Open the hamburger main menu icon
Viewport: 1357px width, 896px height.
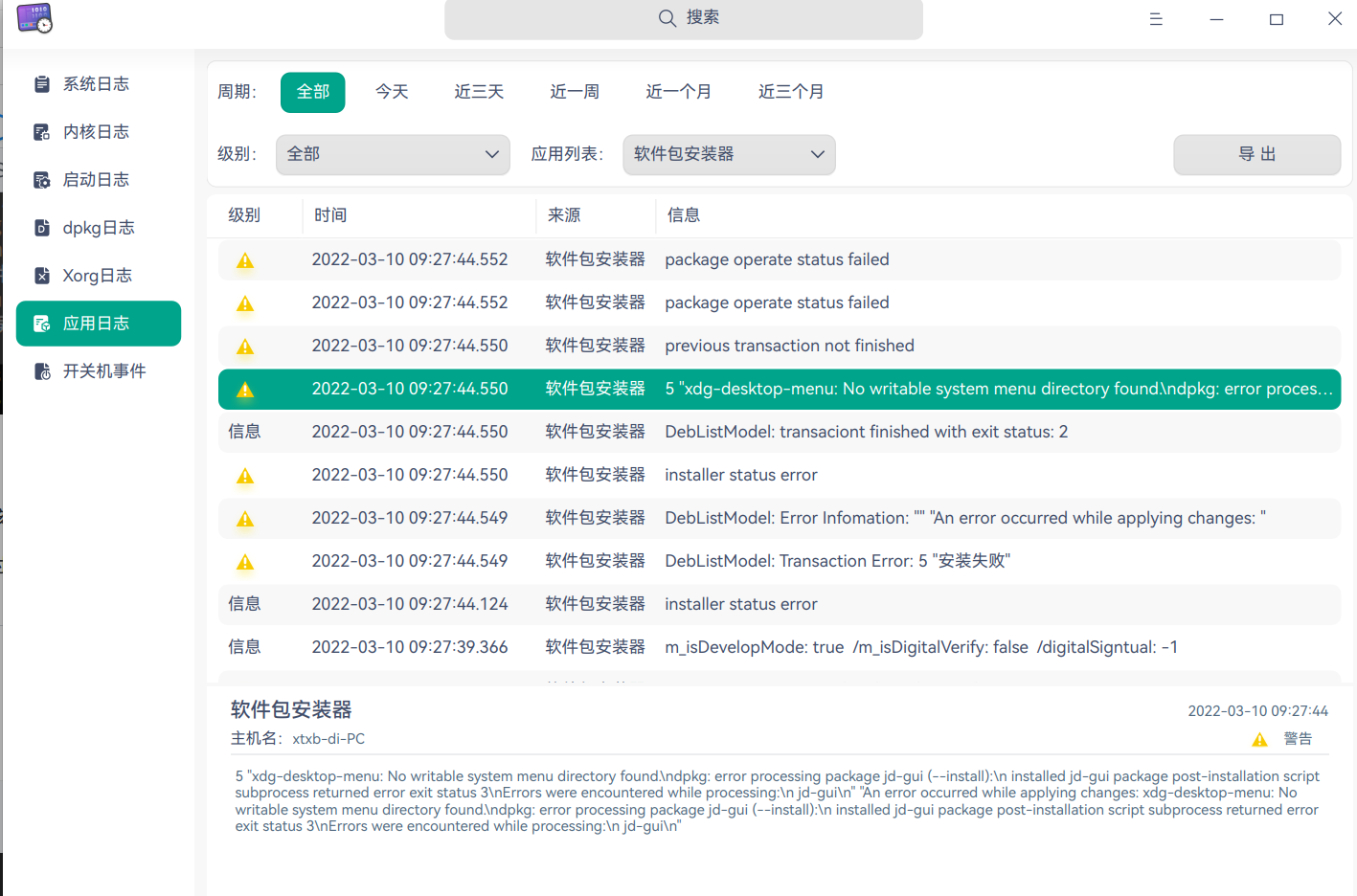coord(1156,19)
